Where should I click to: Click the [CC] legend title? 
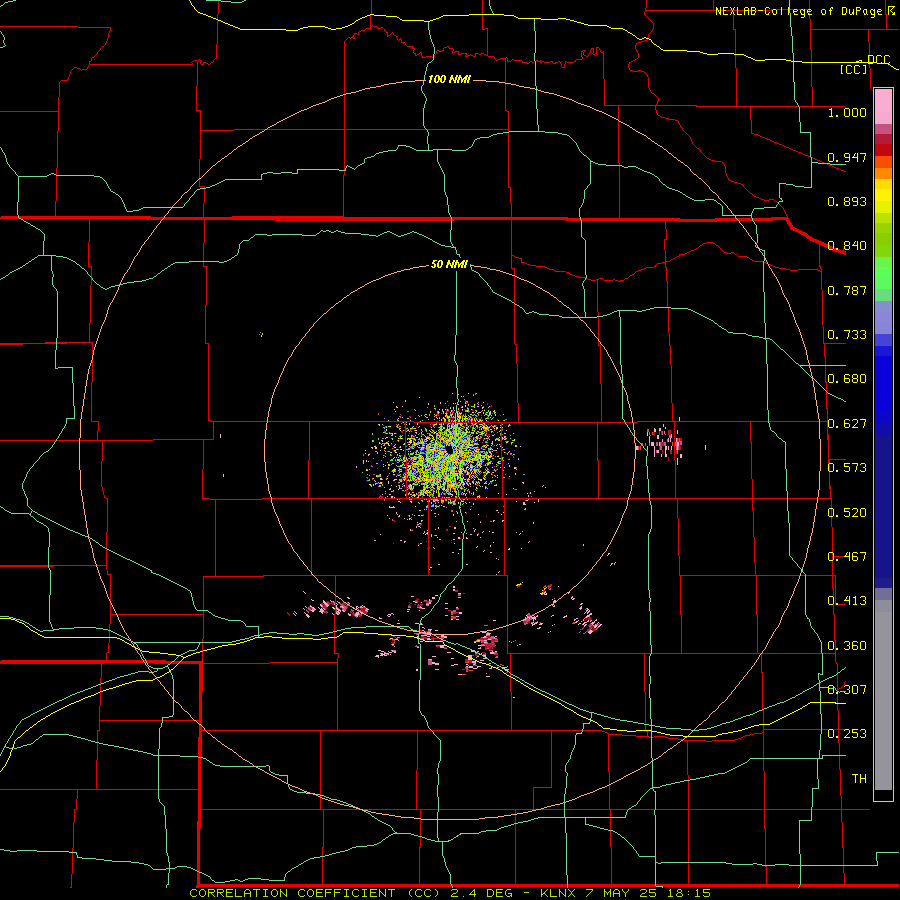[854, 69]
